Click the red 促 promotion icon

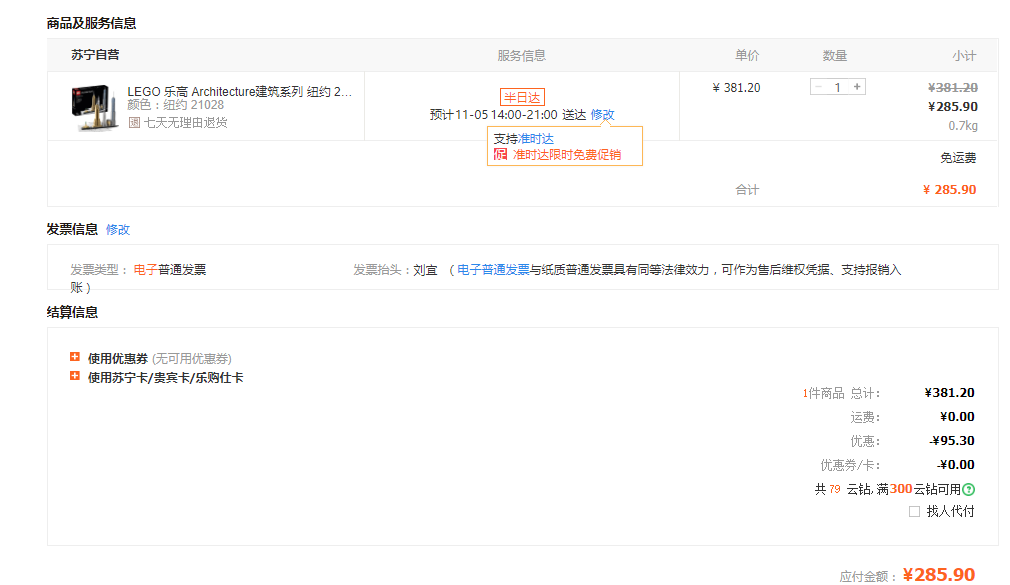tap(500, 155)
